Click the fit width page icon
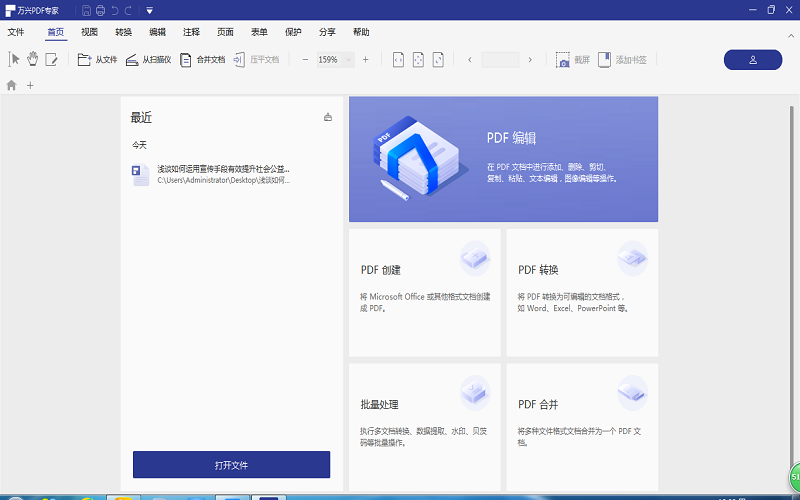800x500 pixels. [x=398, y=60]
